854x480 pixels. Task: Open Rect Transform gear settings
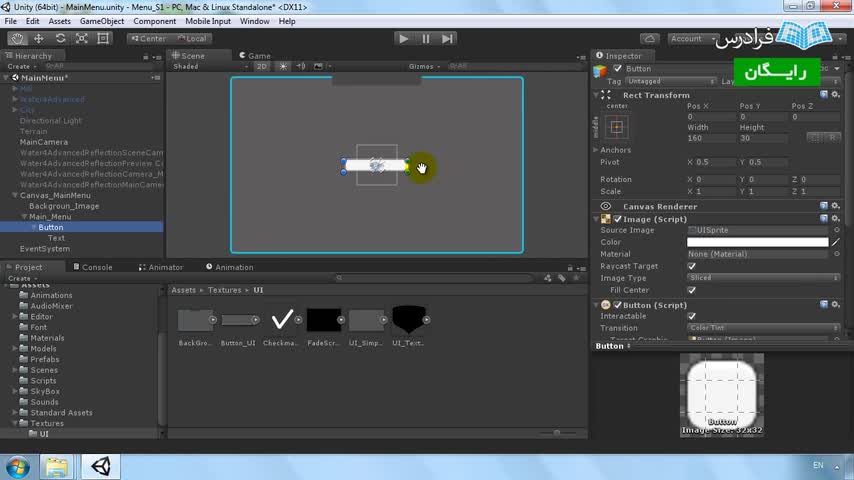(835, 95)
